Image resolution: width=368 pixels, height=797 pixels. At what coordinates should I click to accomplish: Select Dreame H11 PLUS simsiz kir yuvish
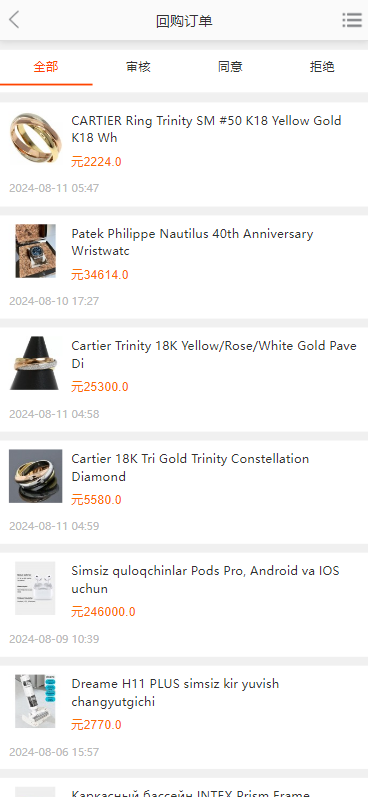tap(175, 692)
